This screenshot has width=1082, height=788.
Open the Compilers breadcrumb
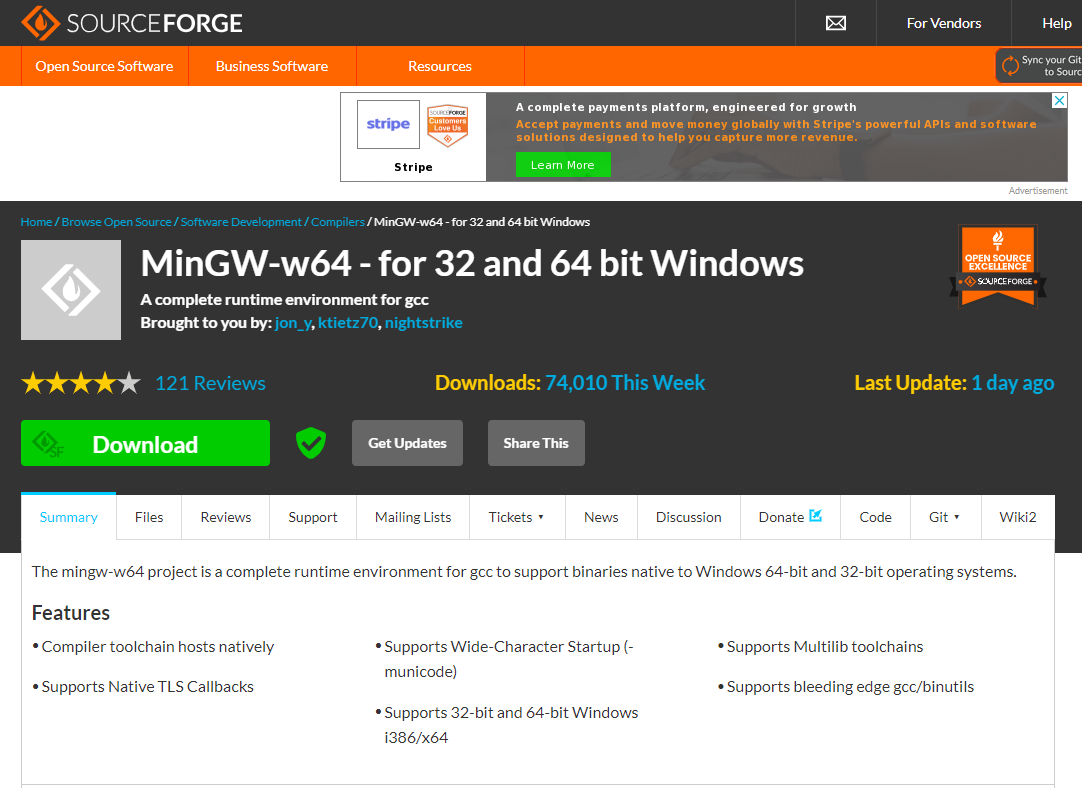337,221
